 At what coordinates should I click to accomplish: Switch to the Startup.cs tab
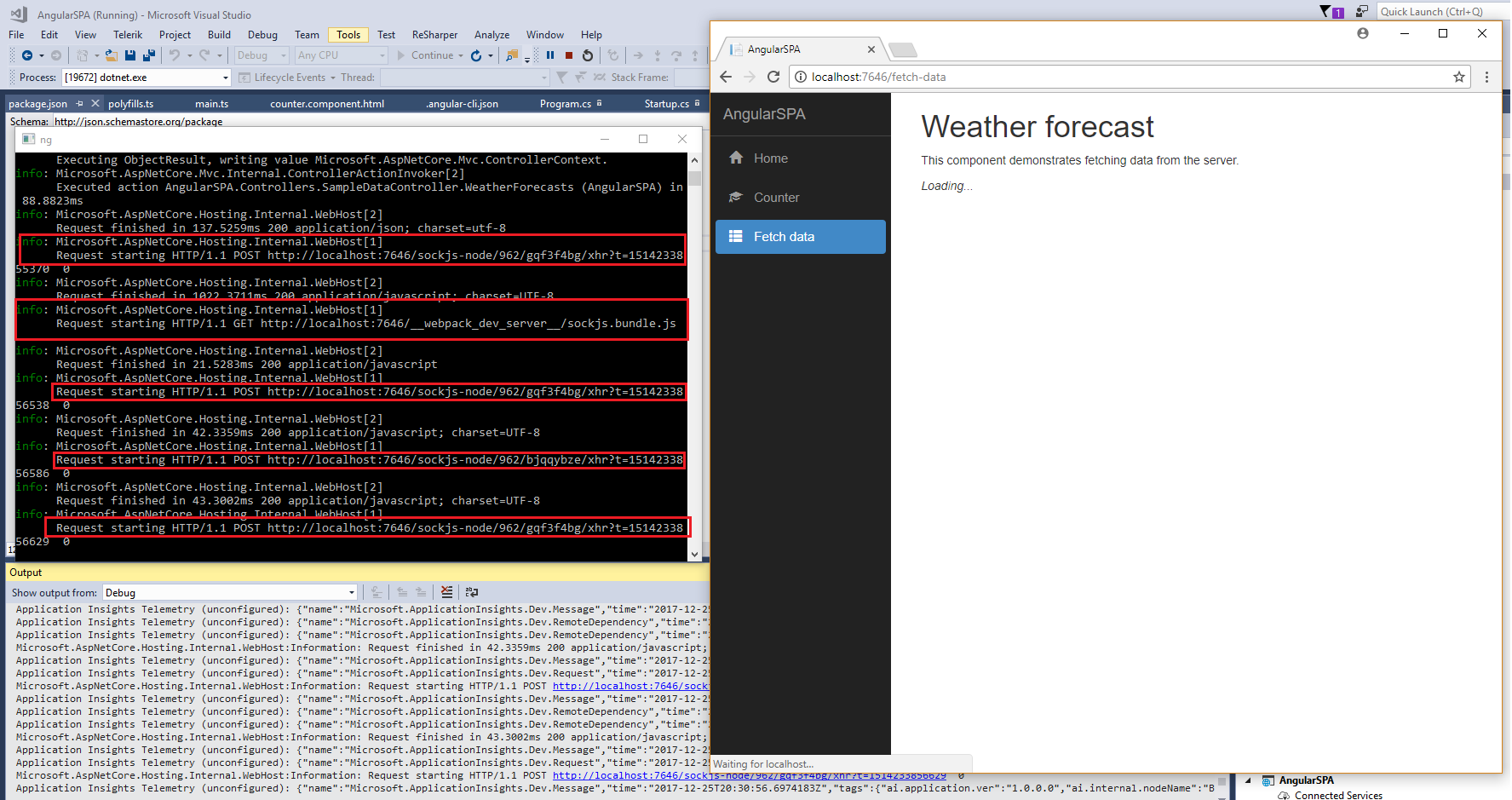pyautogui.click(x=666, y=104)
